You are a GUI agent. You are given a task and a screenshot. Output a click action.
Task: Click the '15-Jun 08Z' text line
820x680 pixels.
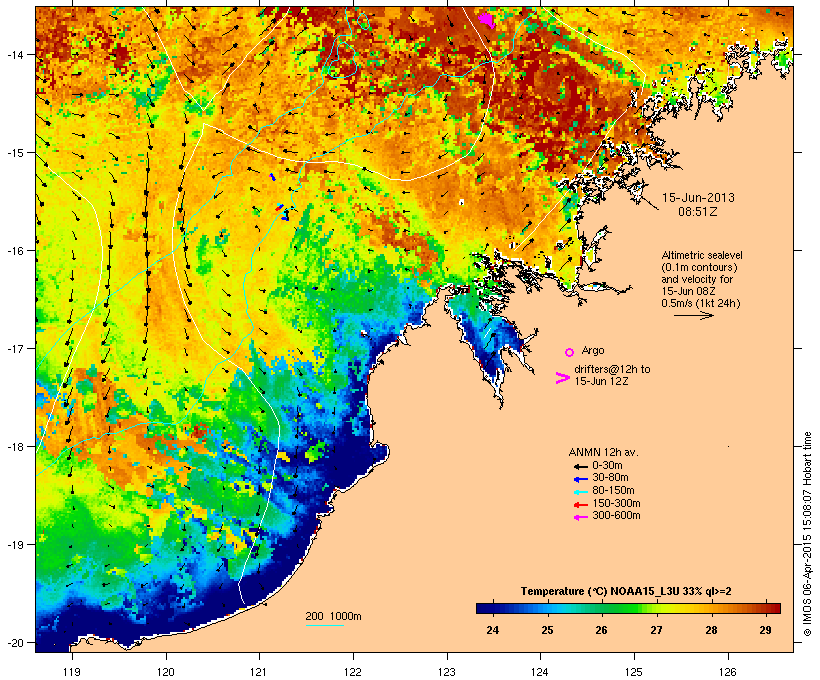(688, 291)
